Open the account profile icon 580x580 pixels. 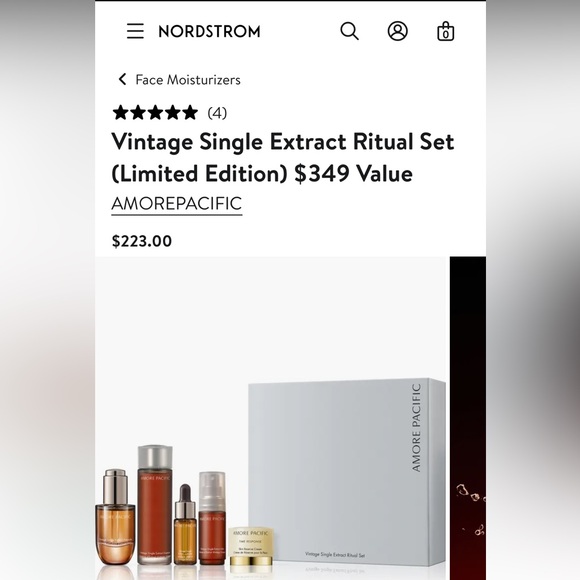coord(398,31)
